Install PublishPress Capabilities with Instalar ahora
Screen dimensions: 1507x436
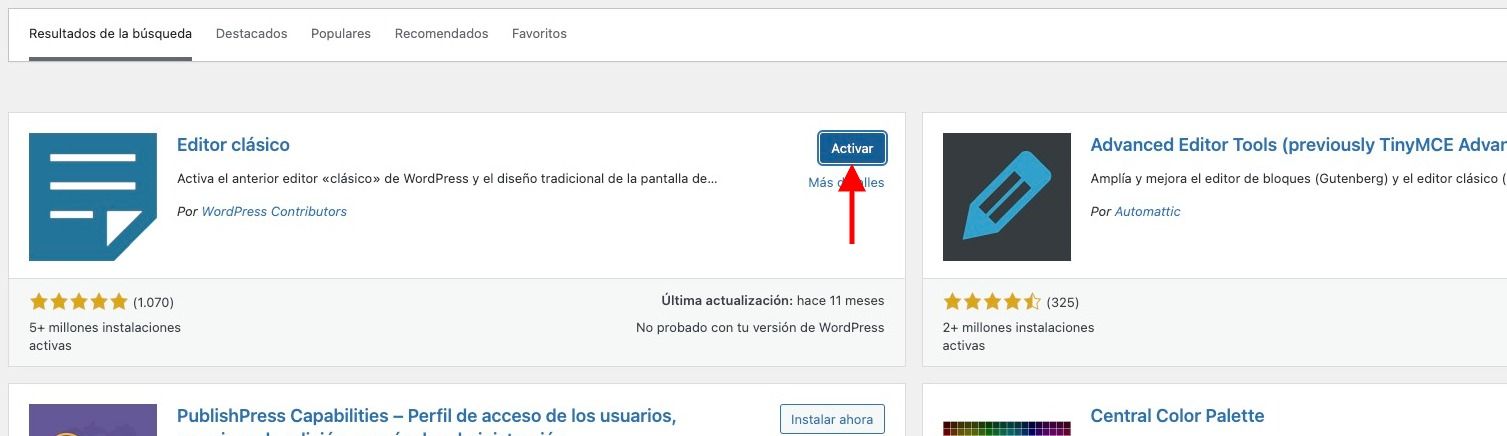coord(832,419)
